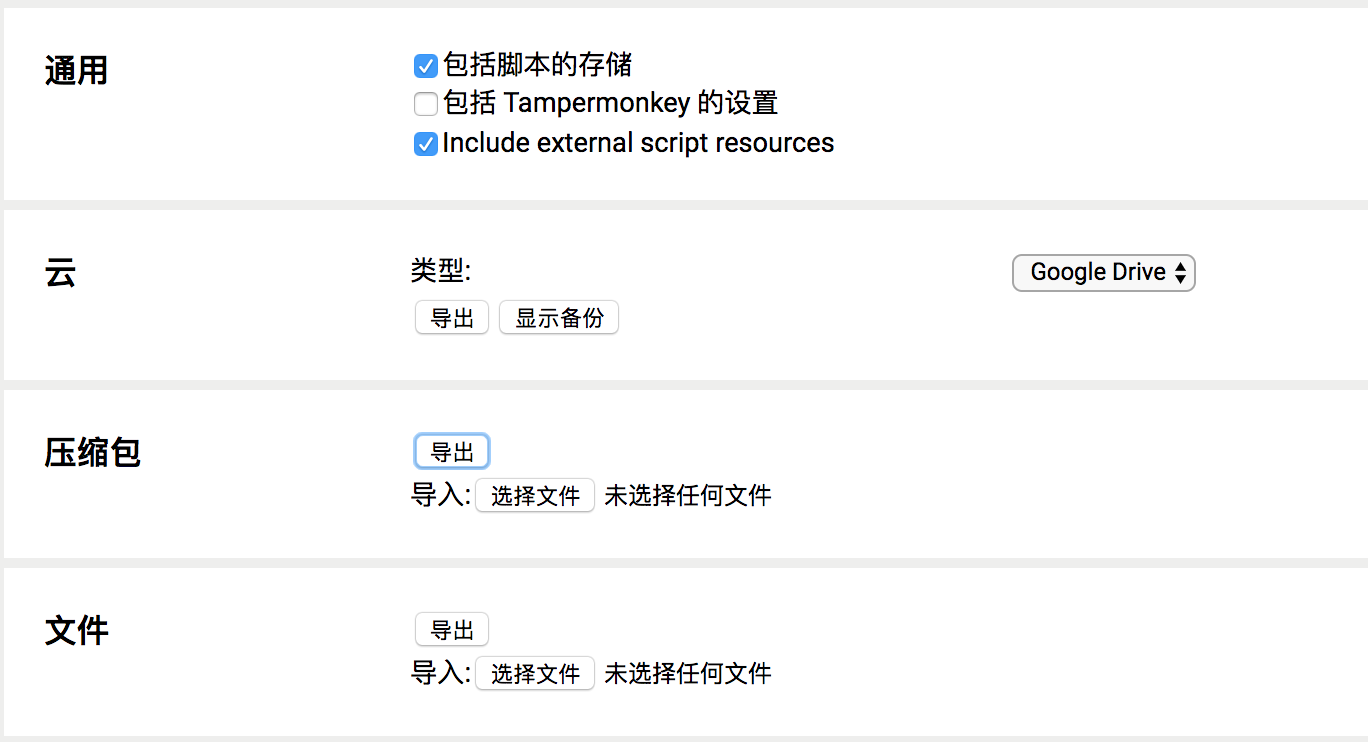
Task: Click the Include external script resources label text
Action: [x=638, y=143]
